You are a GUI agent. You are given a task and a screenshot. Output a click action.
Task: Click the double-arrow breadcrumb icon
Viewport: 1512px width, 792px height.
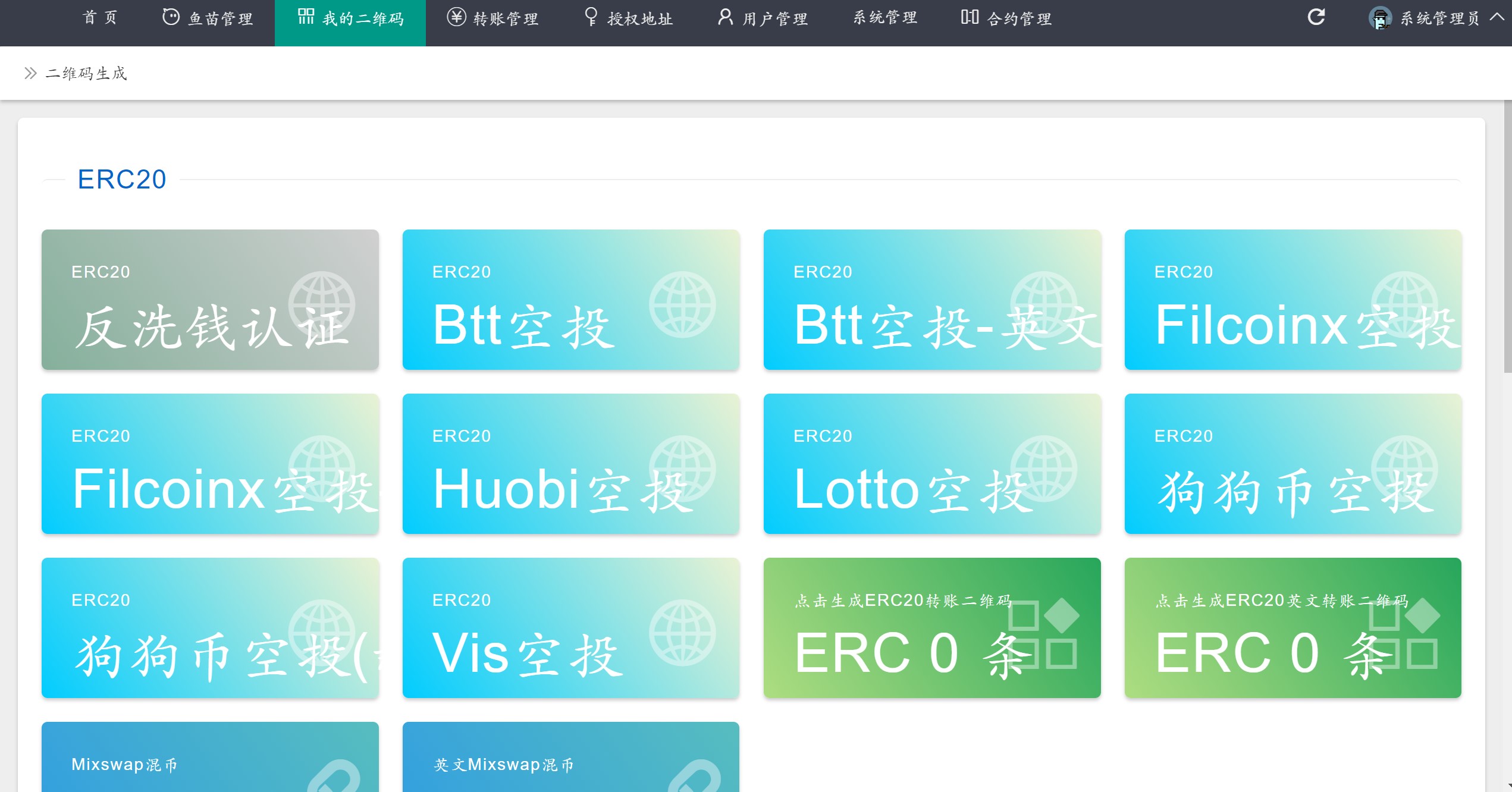point(29,73)
